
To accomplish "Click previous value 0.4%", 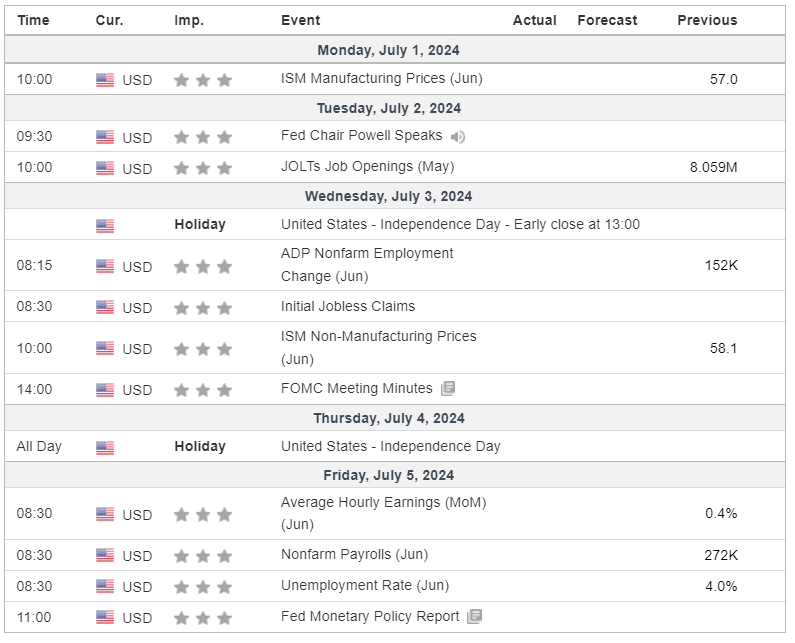I will click(721, 513).
